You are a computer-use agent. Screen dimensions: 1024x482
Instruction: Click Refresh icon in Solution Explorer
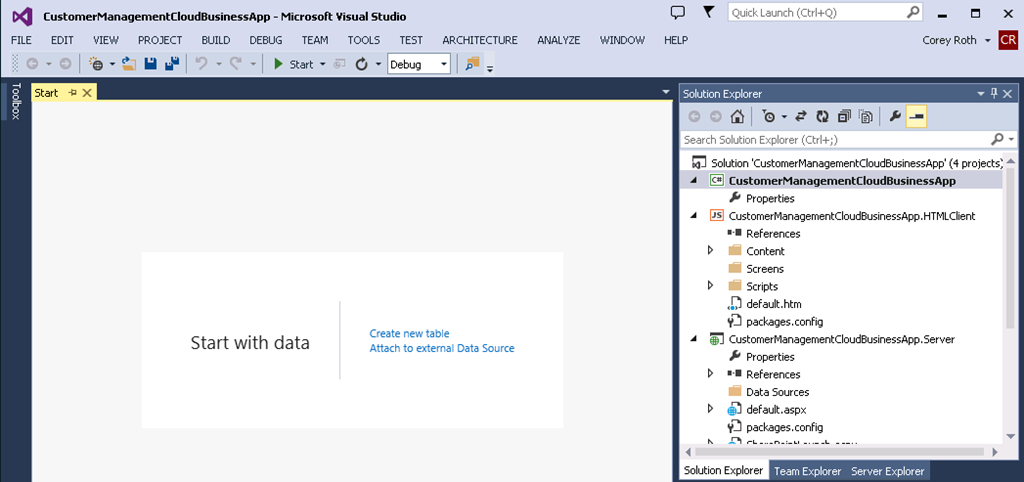823,117
